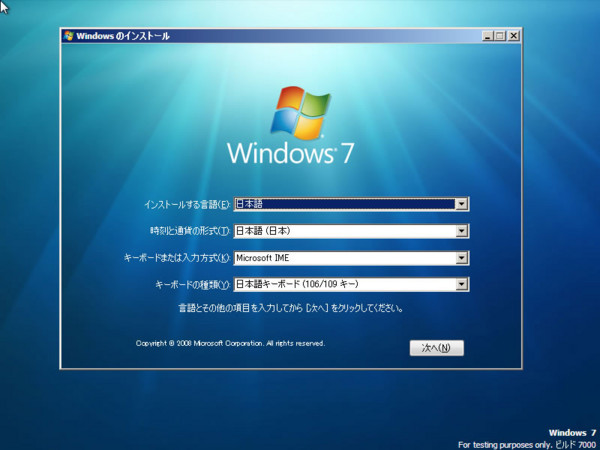Click the instruction text mentioning [次へ]
This screenshot has height=450, width=600.
(x=291, y=308)
